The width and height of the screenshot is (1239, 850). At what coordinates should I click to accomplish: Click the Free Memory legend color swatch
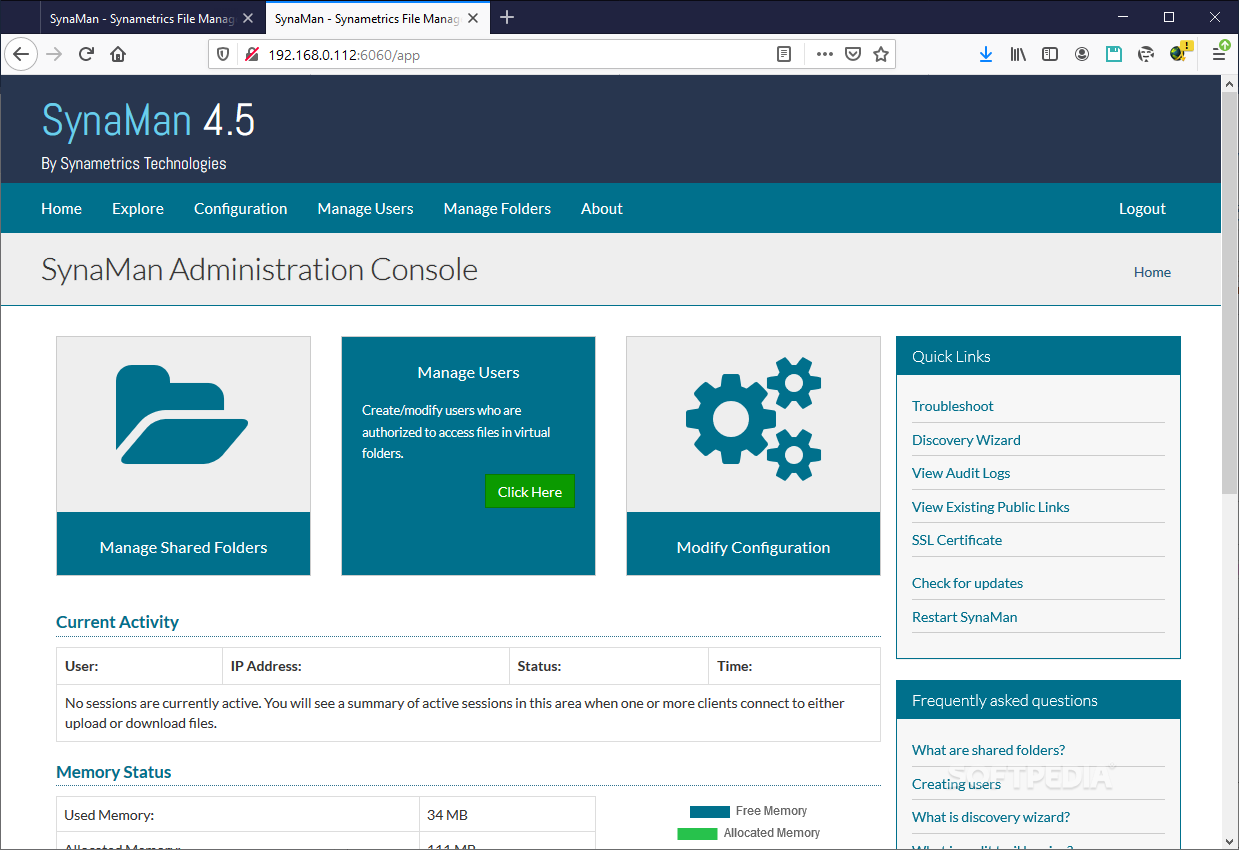pyautogui.click(x=709, y=811)
